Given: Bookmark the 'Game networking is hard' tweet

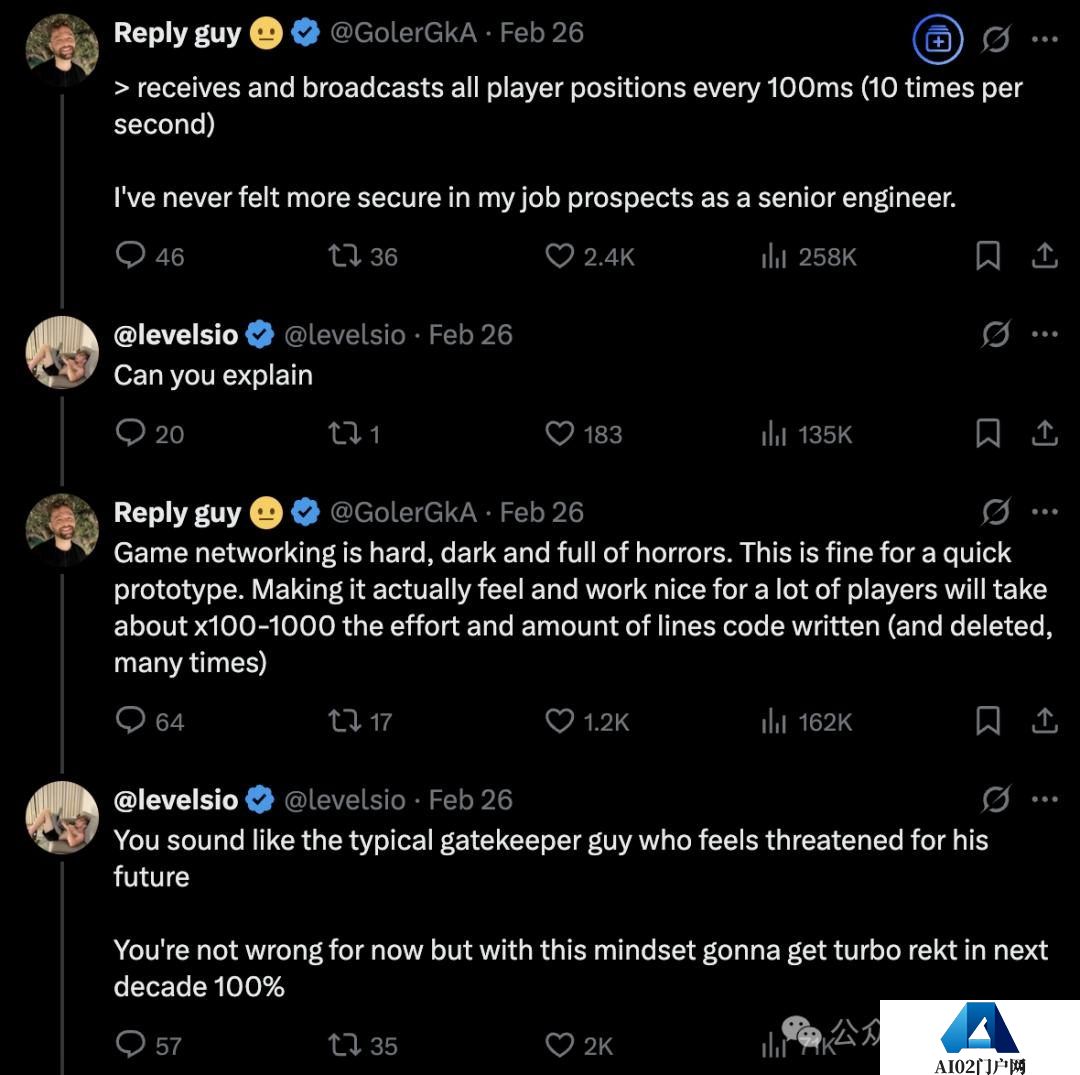Looking at the screenshot, I should pyautogui.click(x=988, y=721).
